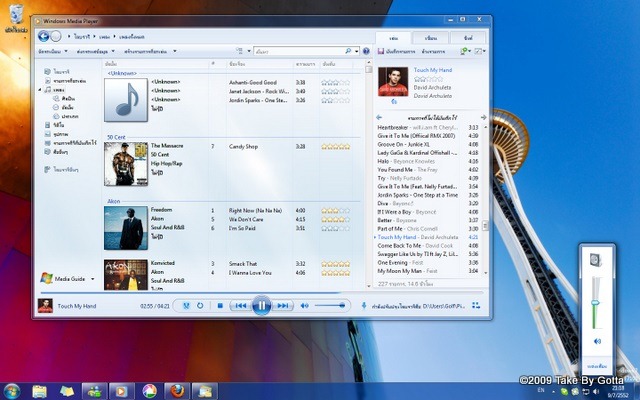Screen dimensions: 640x400
Task: Click the small blue icon under album art
Action: coord(394,102)
